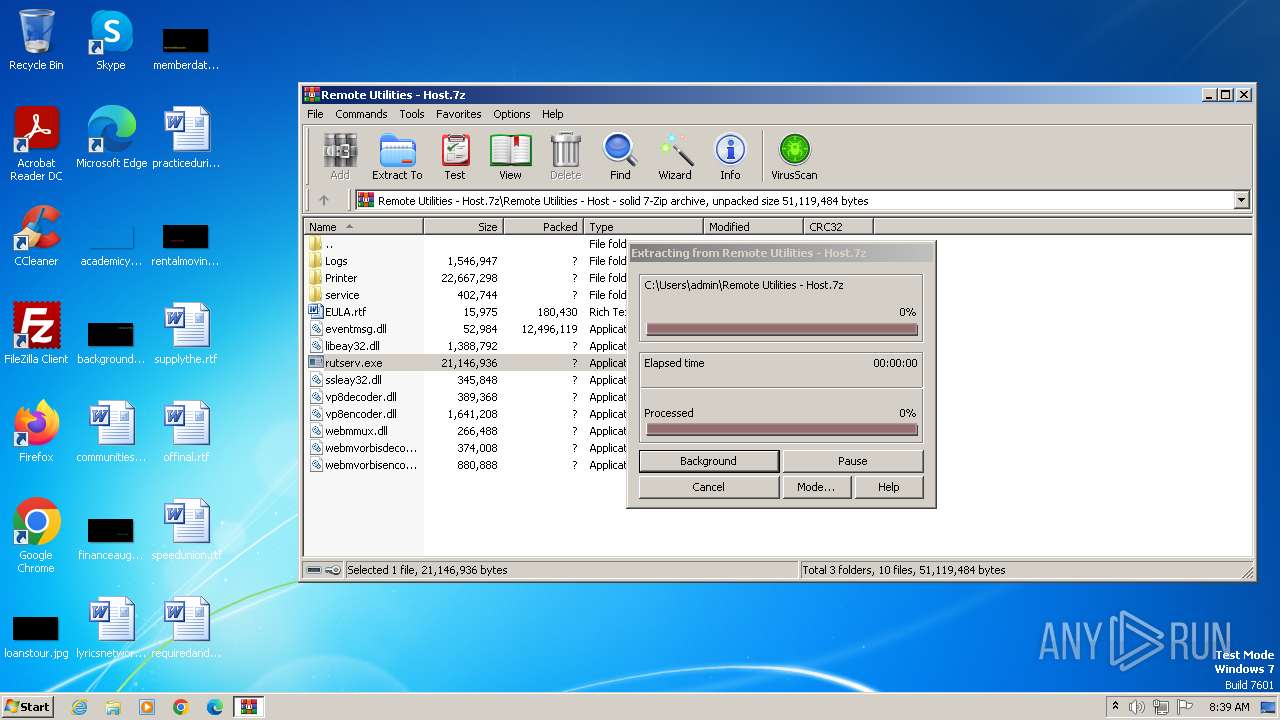Click the Add toolbar icon in WinRAR

click(340, 157)
